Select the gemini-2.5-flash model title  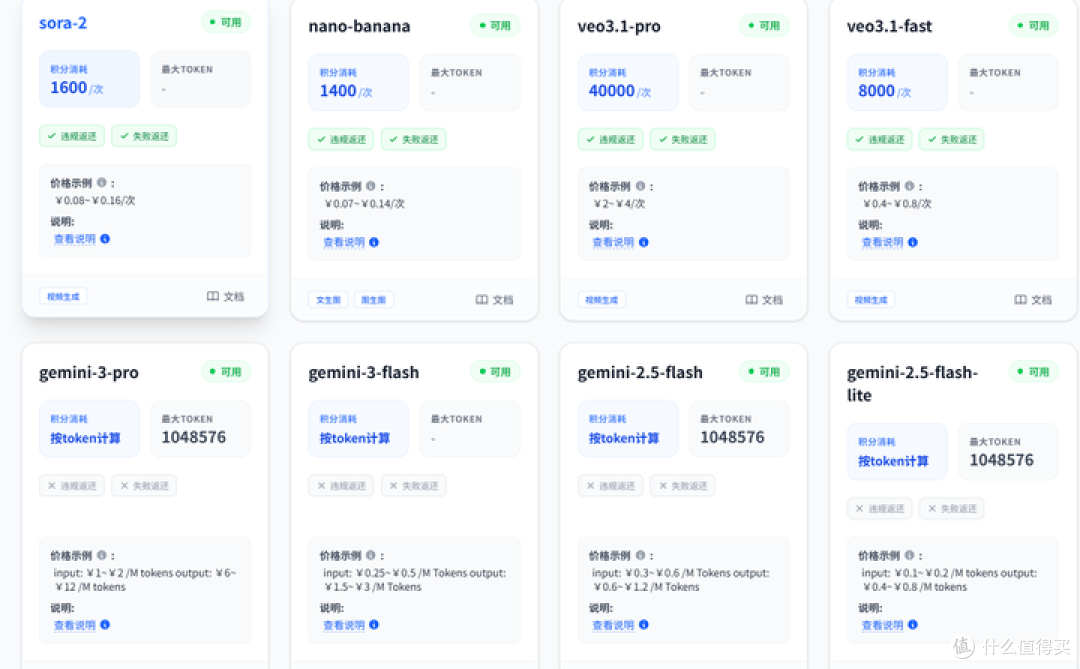[x=640, y=373]
